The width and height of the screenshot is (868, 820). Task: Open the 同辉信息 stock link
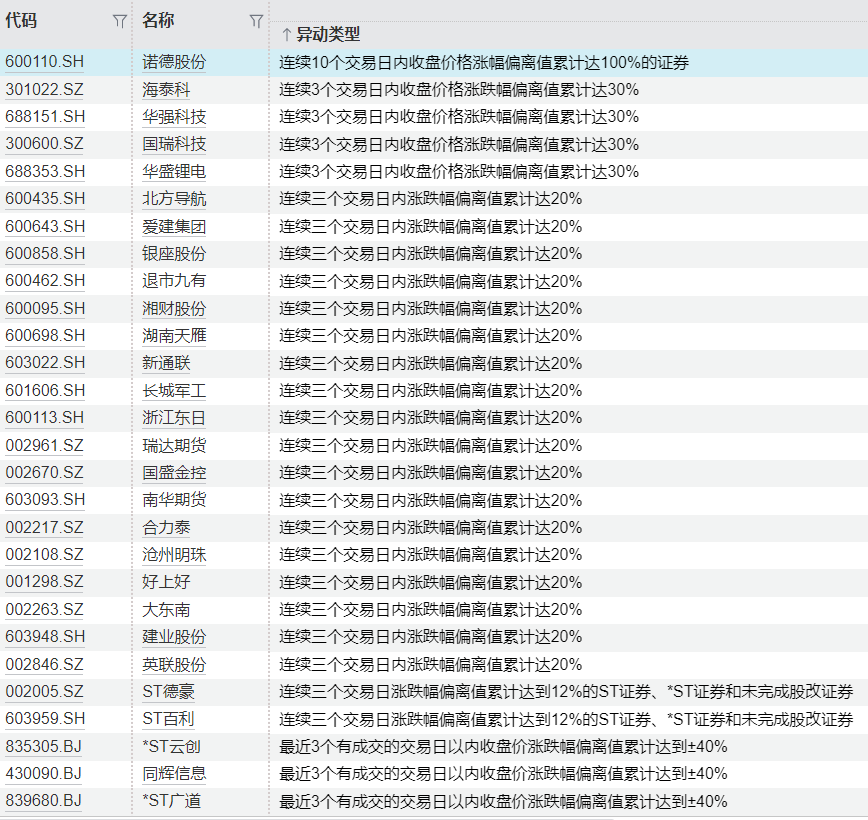(x=174, y=773)
